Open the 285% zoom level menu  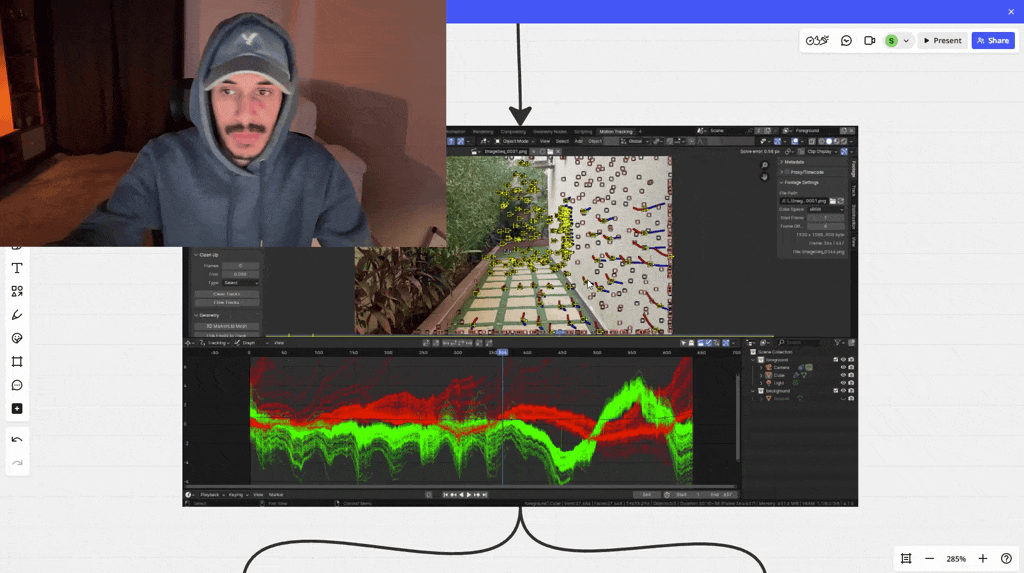point(956,558)
